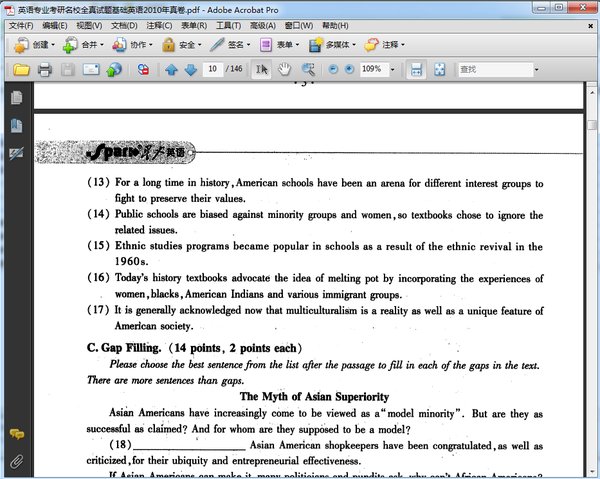Open the Comments panel in sidebar
The image size is (600, 479).
(16, 434)
